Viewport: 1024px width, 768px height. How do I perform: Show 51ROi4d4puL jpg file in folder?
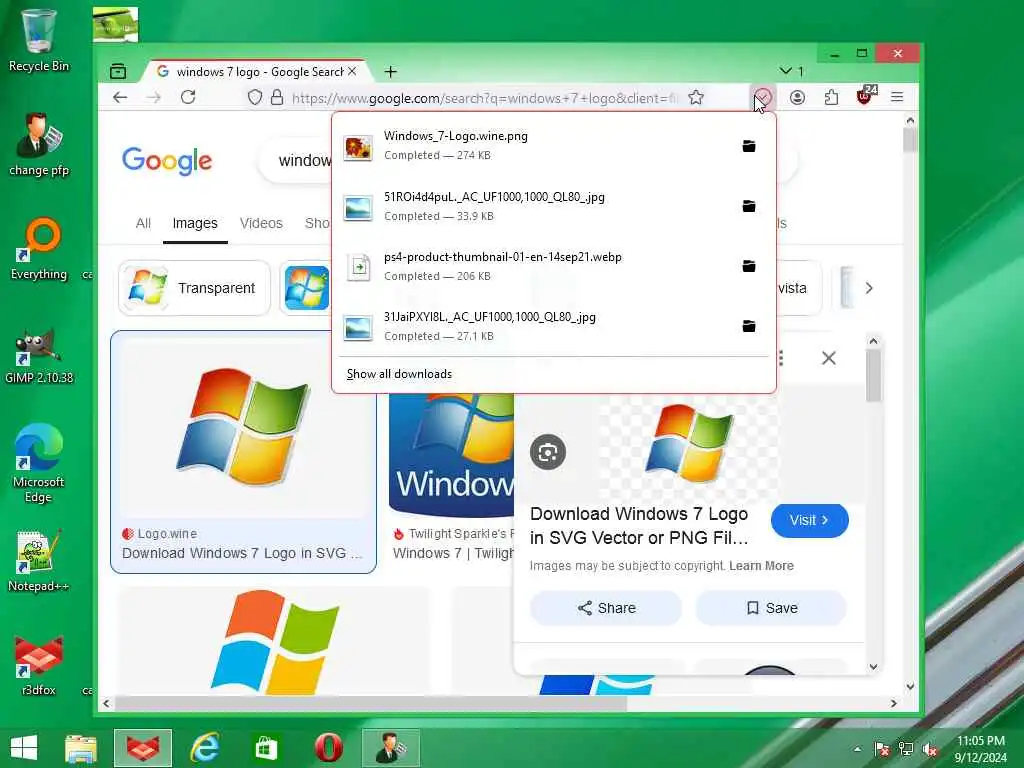point(748,206)
